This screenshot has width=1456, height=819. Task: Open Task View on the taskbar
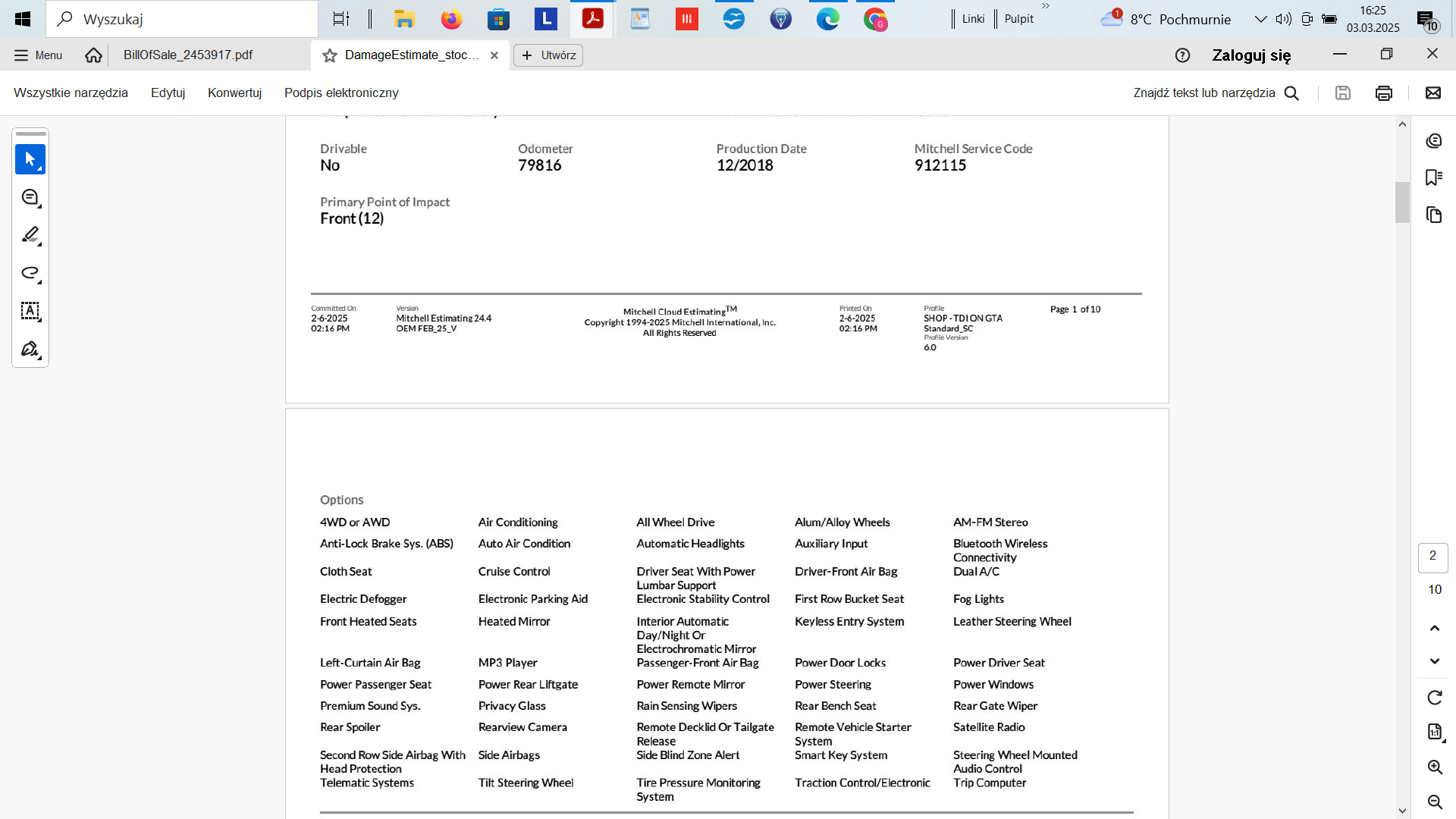click(x=341, y=19)
